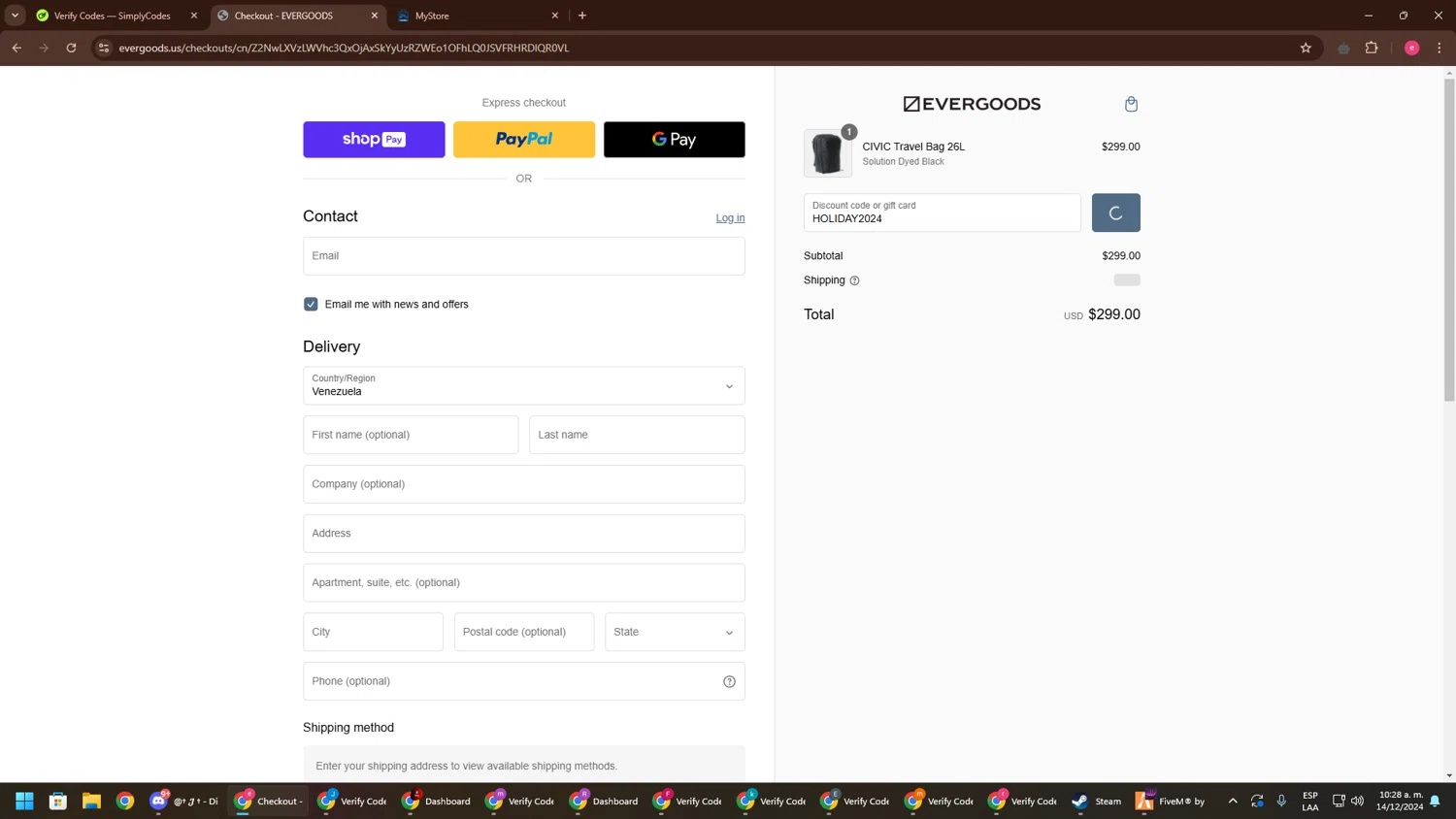
Task: Switch to the MyStore tab
Action: tap(478, 16)
